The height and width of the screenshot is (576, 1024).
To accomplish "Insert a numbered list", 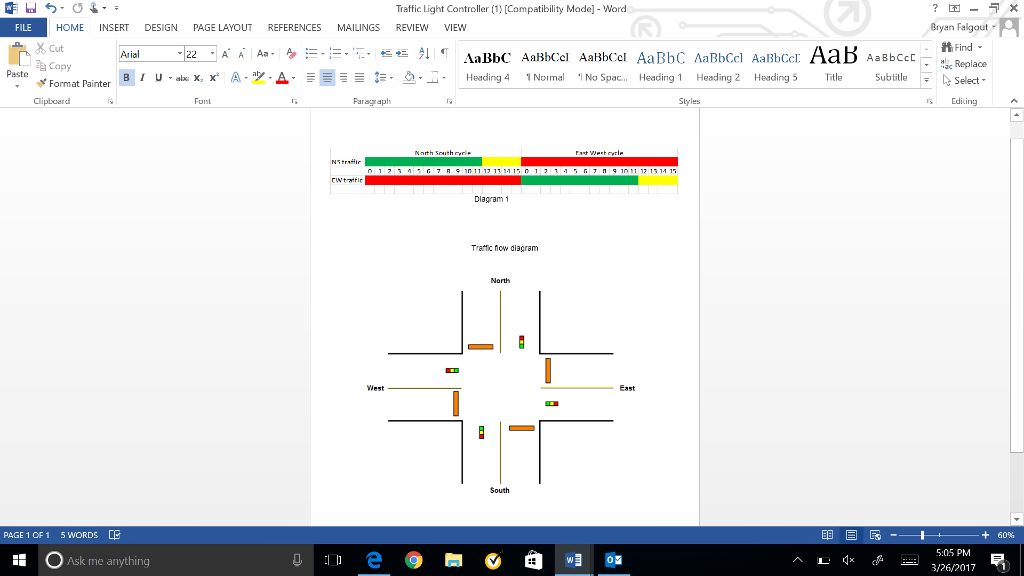I will click(335, 54).
